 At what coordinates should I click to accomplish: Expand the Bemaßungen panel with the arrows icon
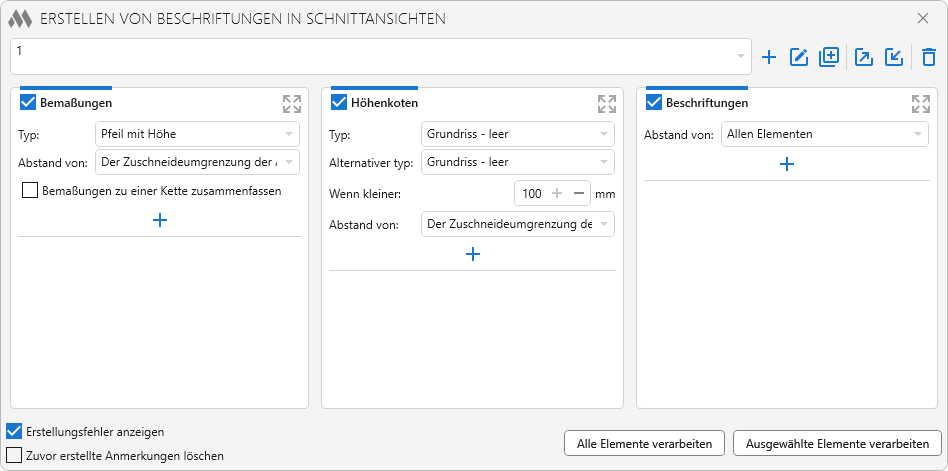tap(292, 103)
